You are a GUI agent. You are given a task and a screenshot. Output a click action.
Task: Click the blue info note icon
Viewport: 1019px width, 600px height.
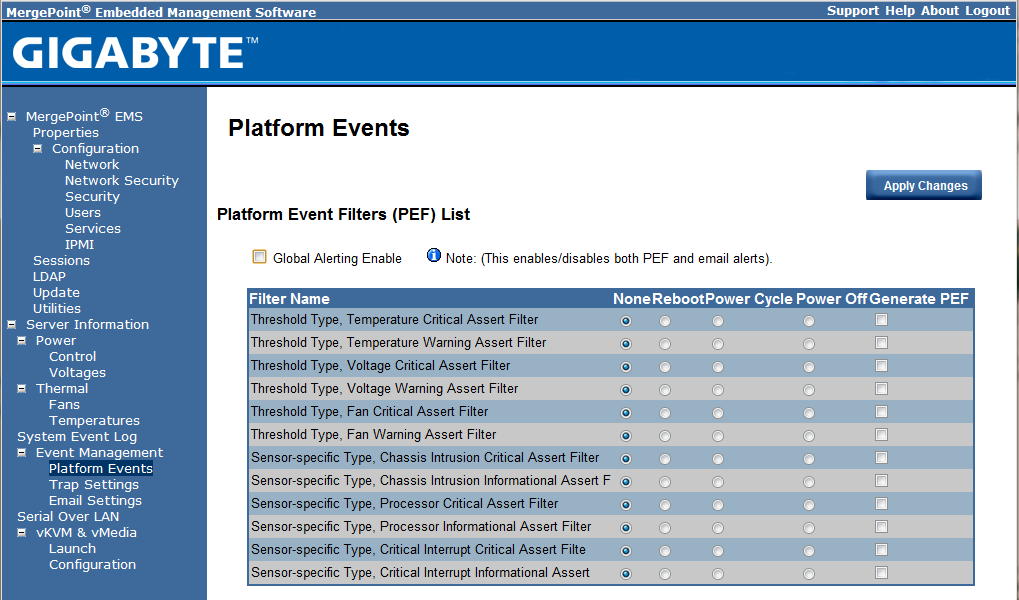click(433, 256)
